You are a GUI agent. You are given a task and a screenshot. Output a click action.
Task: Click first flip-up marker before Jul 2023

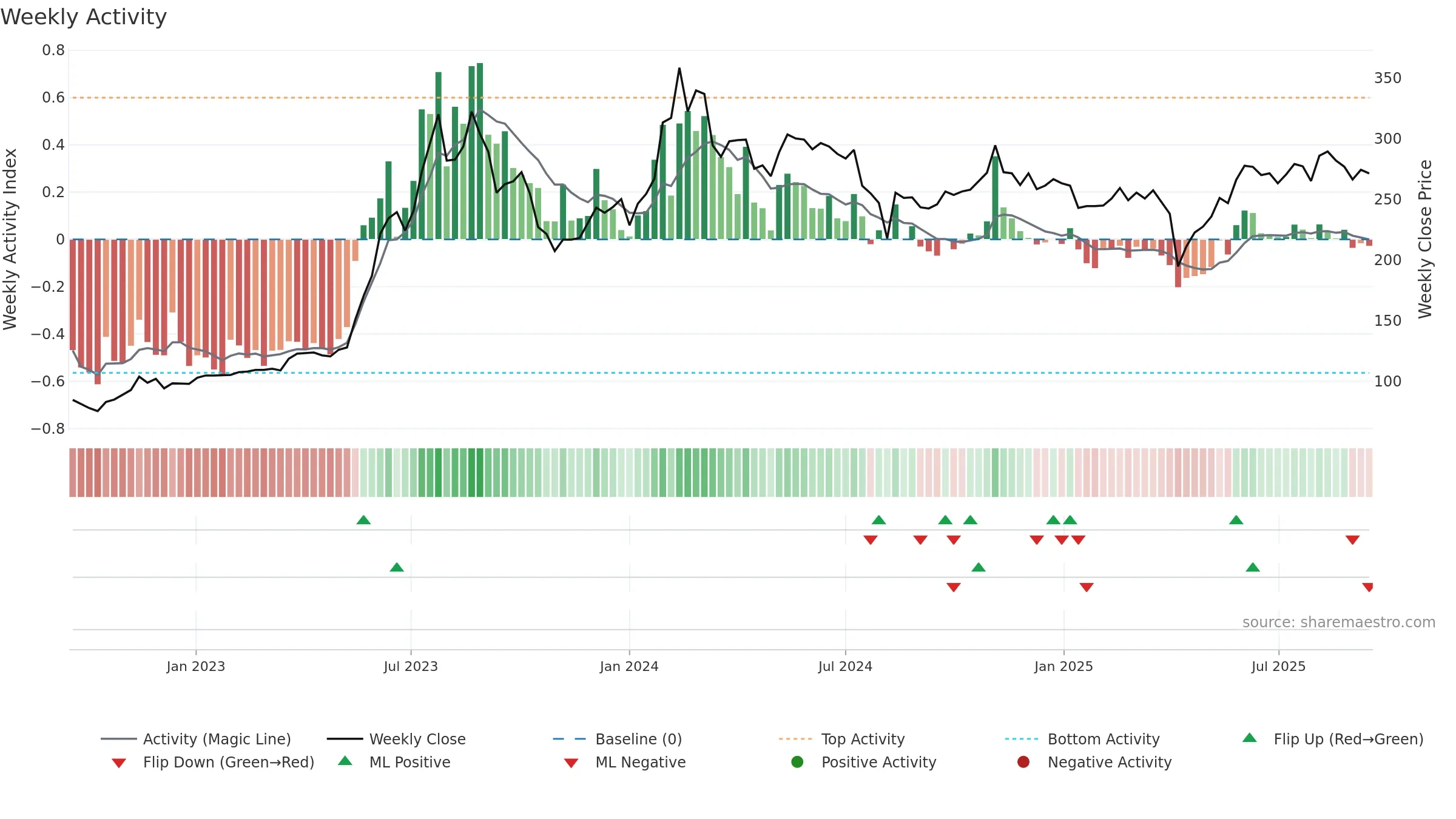363,520
